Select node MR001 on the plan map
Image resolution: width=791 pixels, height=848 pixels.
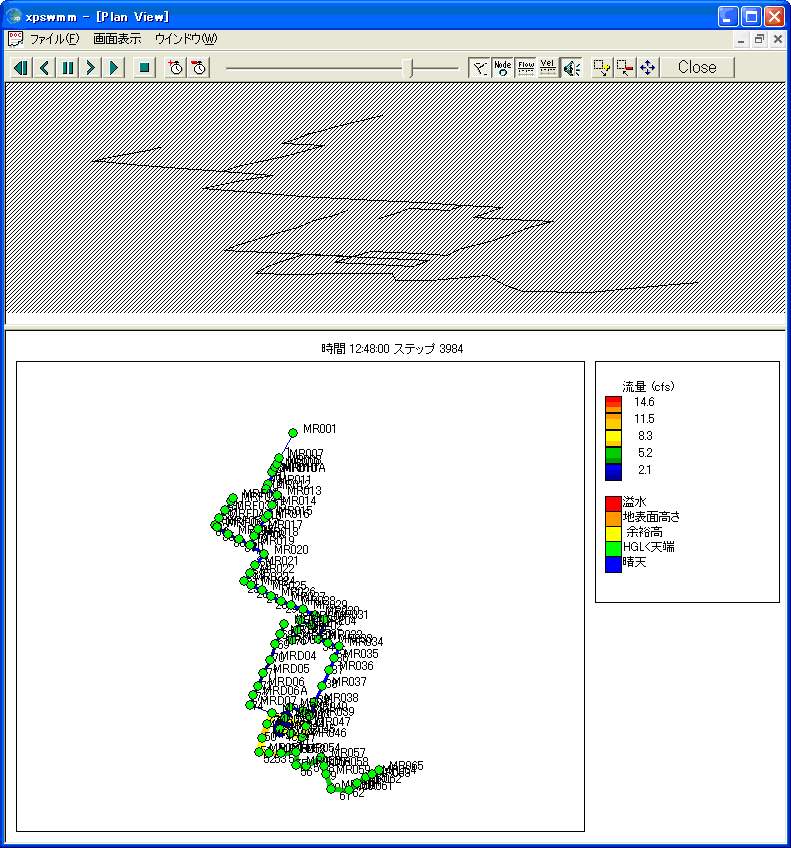(x=293, y=433)
